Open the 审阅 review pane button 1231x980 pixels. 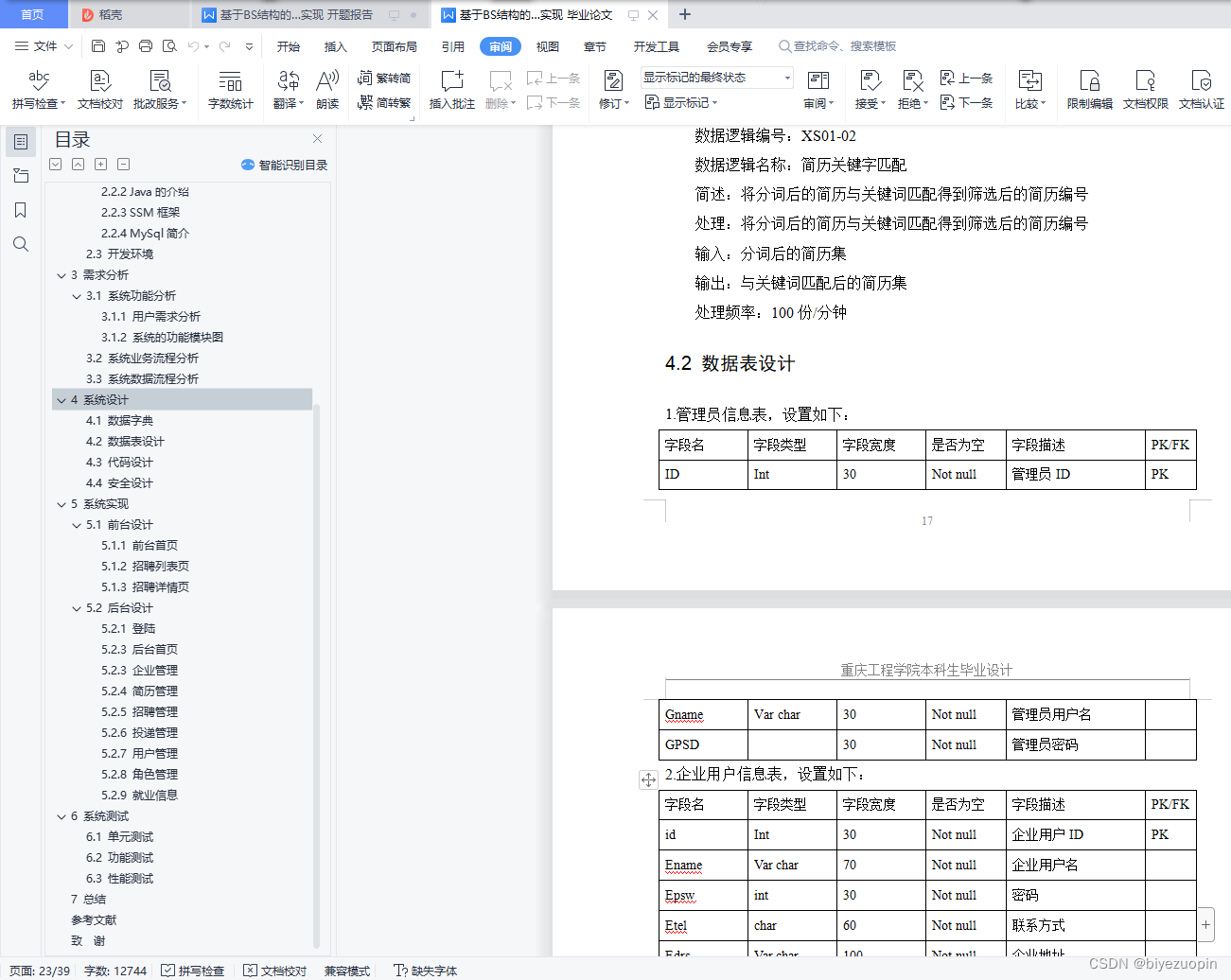point(818,90)
